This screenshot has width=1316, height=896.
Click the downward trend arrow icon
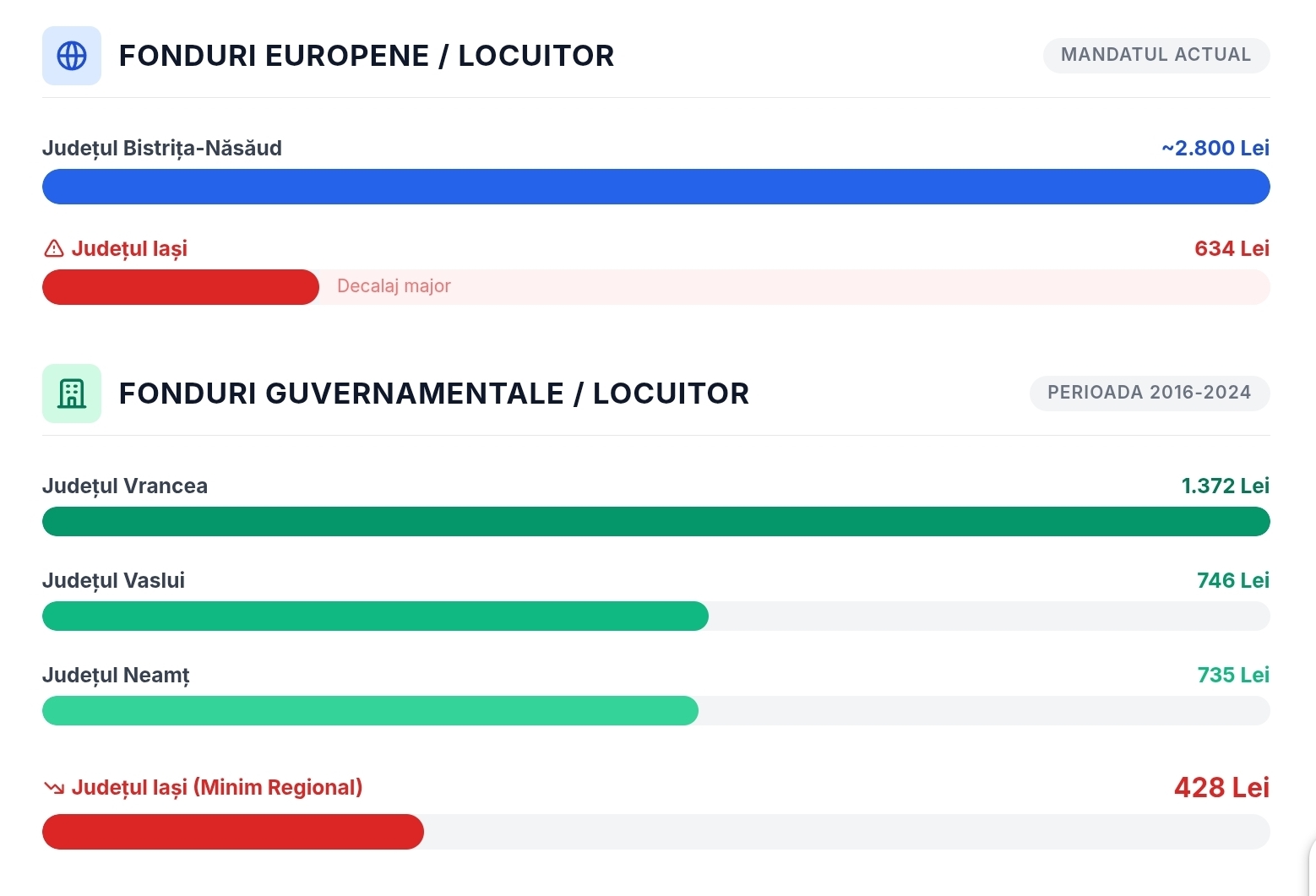point(53,788)
